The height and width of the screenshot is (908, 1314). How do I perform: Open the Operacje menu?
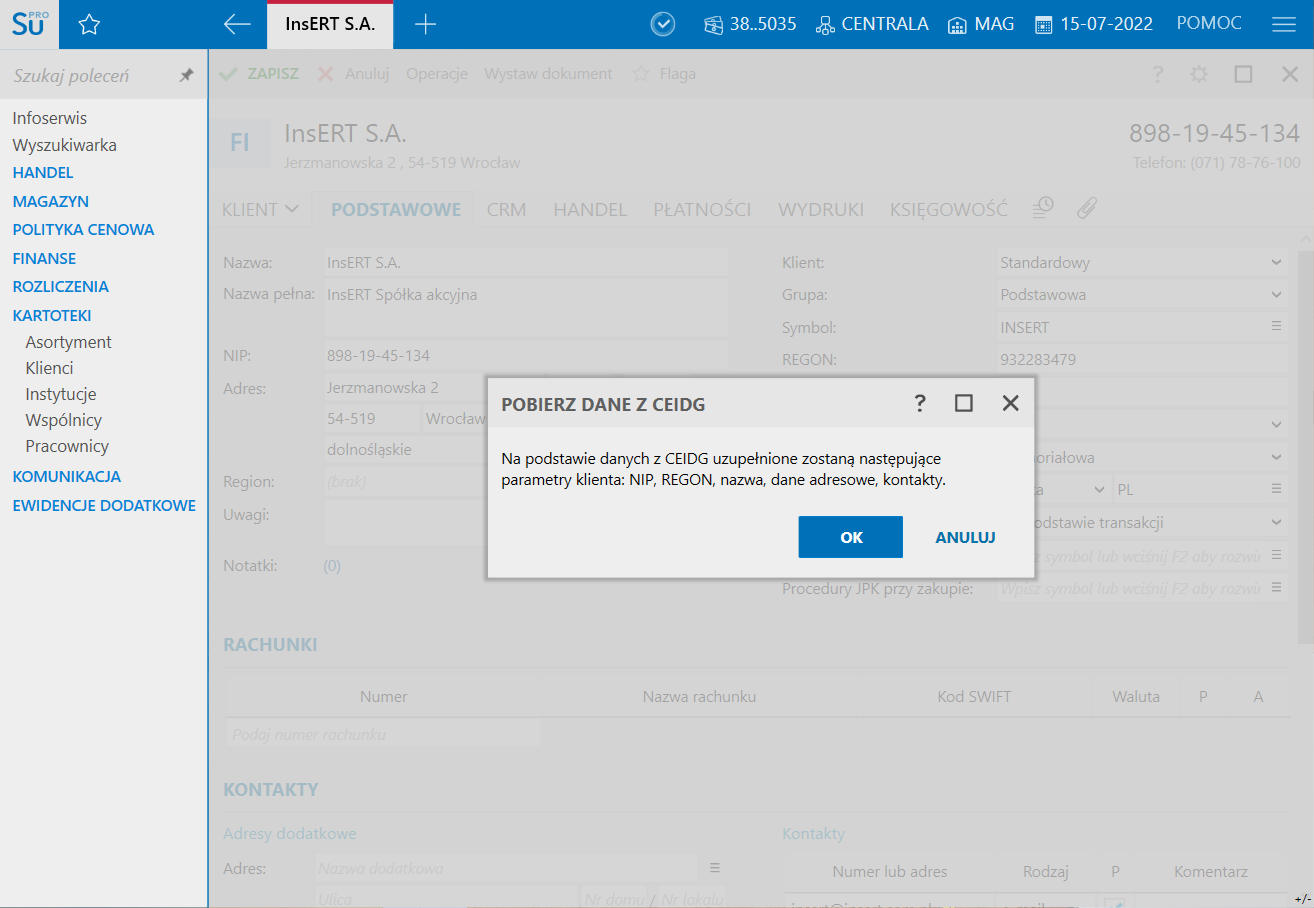click(x=437, y=74)
